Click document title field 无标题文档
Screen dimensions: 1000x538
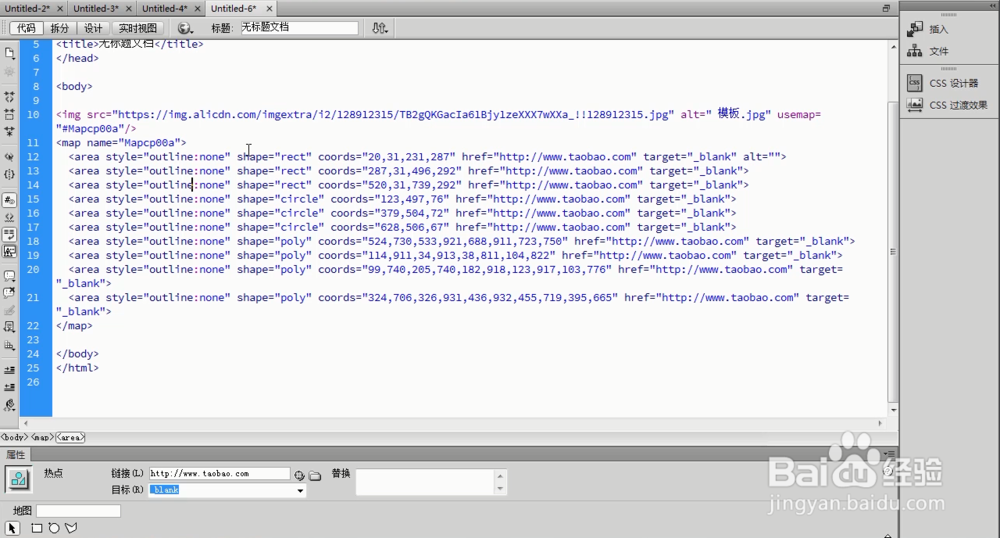(x=299, y=27)
